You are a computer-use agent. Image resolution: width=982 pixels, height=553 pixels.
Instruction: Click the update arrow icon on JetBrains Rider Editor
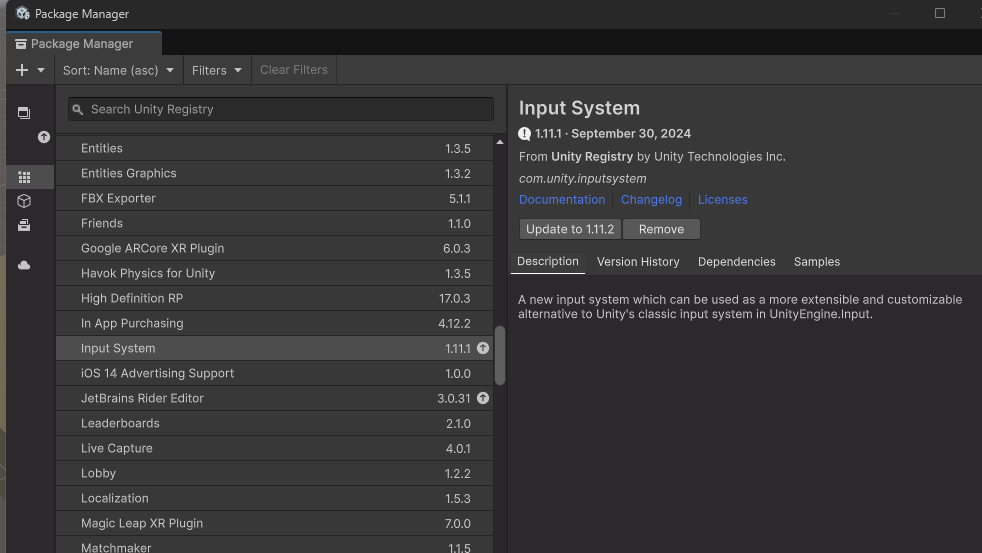[x=483, y=398]
